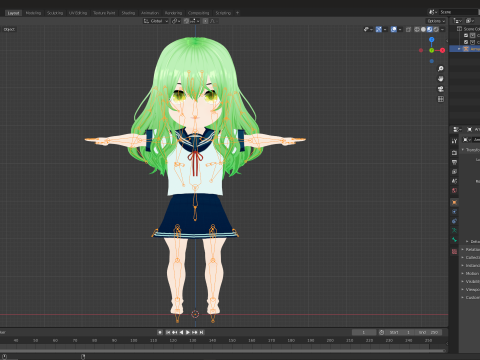Play the animation in reverse
Viewport: 480px width, 360px height.
click(x=181, y=332)
